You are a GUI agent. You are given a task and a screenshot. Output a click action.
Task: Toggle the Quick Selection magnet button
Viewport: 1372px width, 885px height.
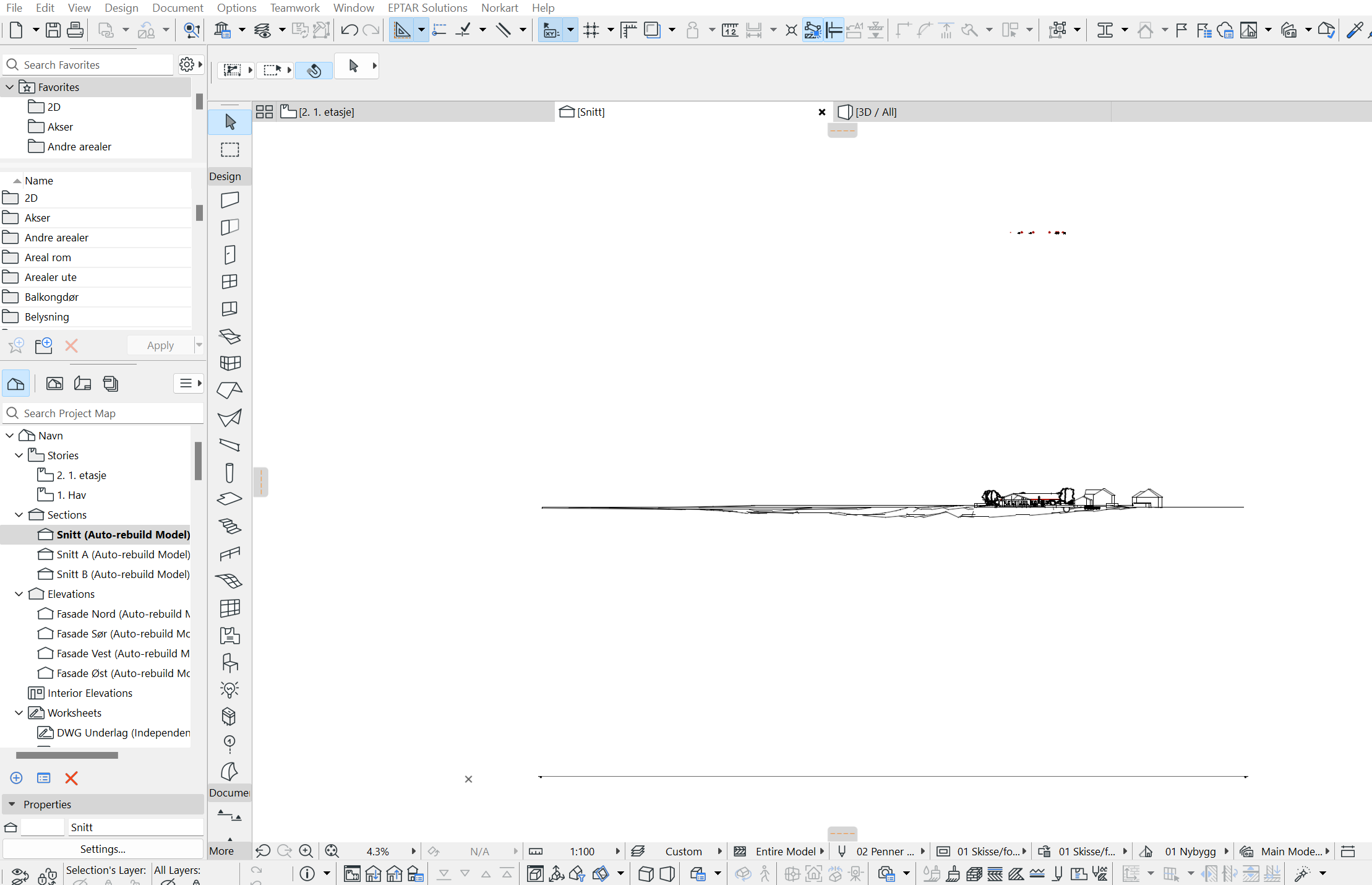pyautogui.click(x=314, y=70)
